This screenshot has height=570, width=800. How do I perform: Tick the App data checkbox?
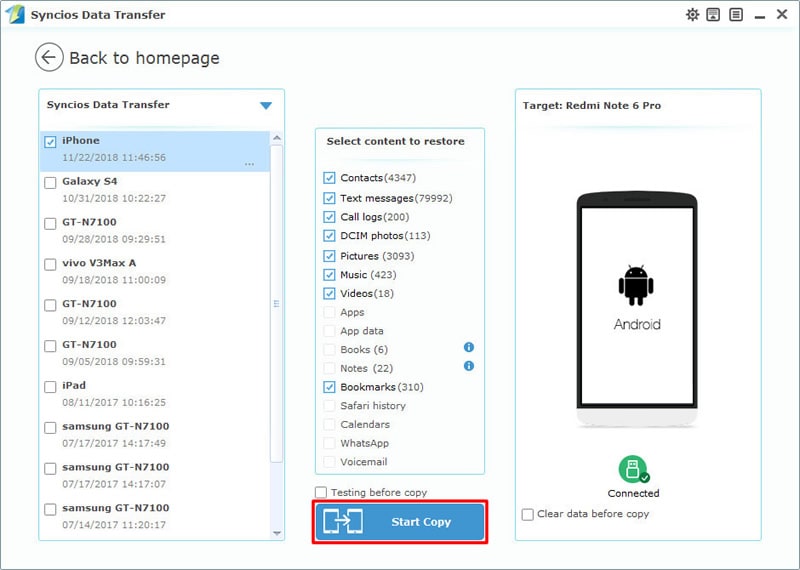point(329,331)
